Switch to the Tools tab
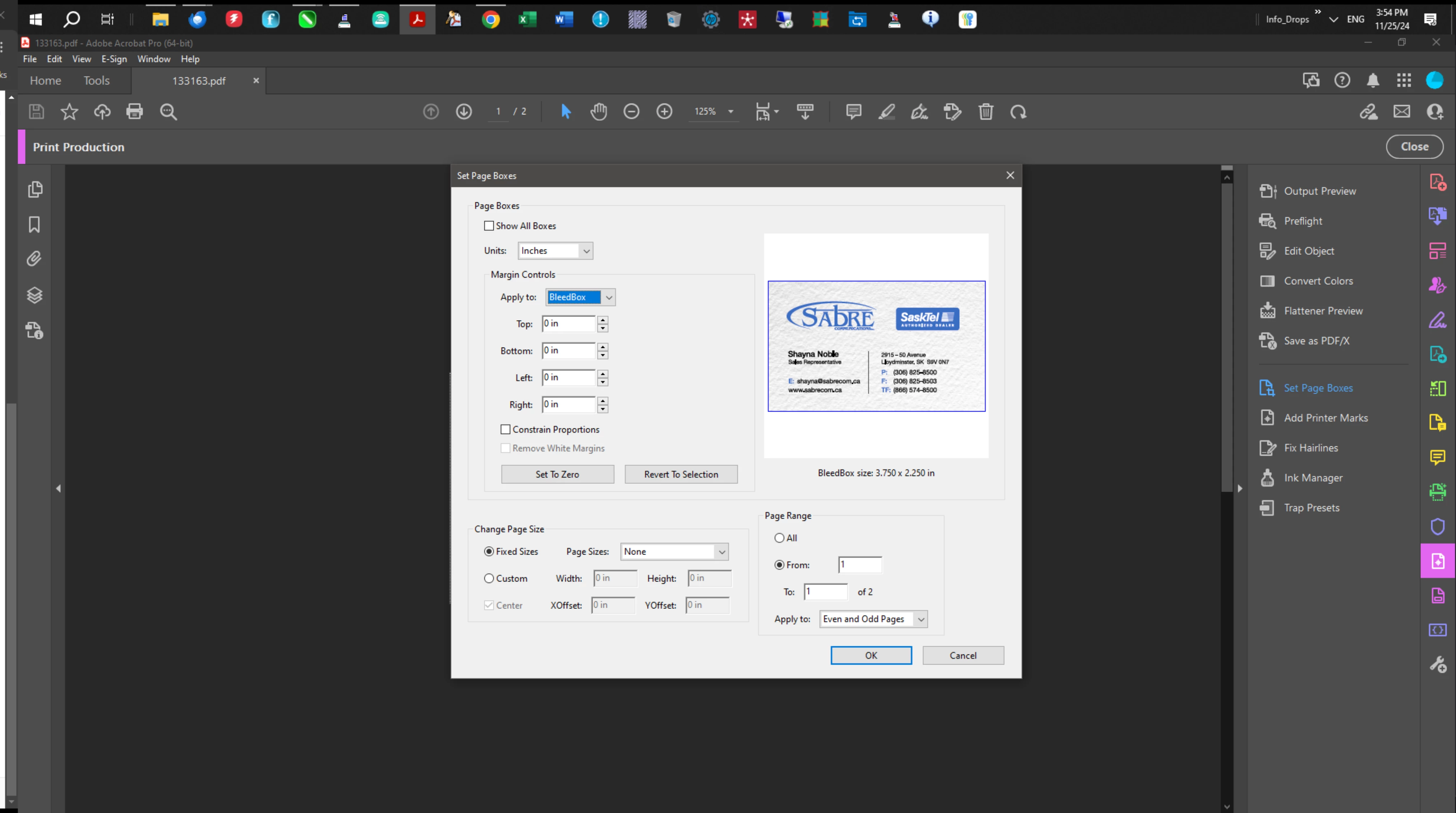The height and width of the screenshot is (813, 1456). (96, 80)
